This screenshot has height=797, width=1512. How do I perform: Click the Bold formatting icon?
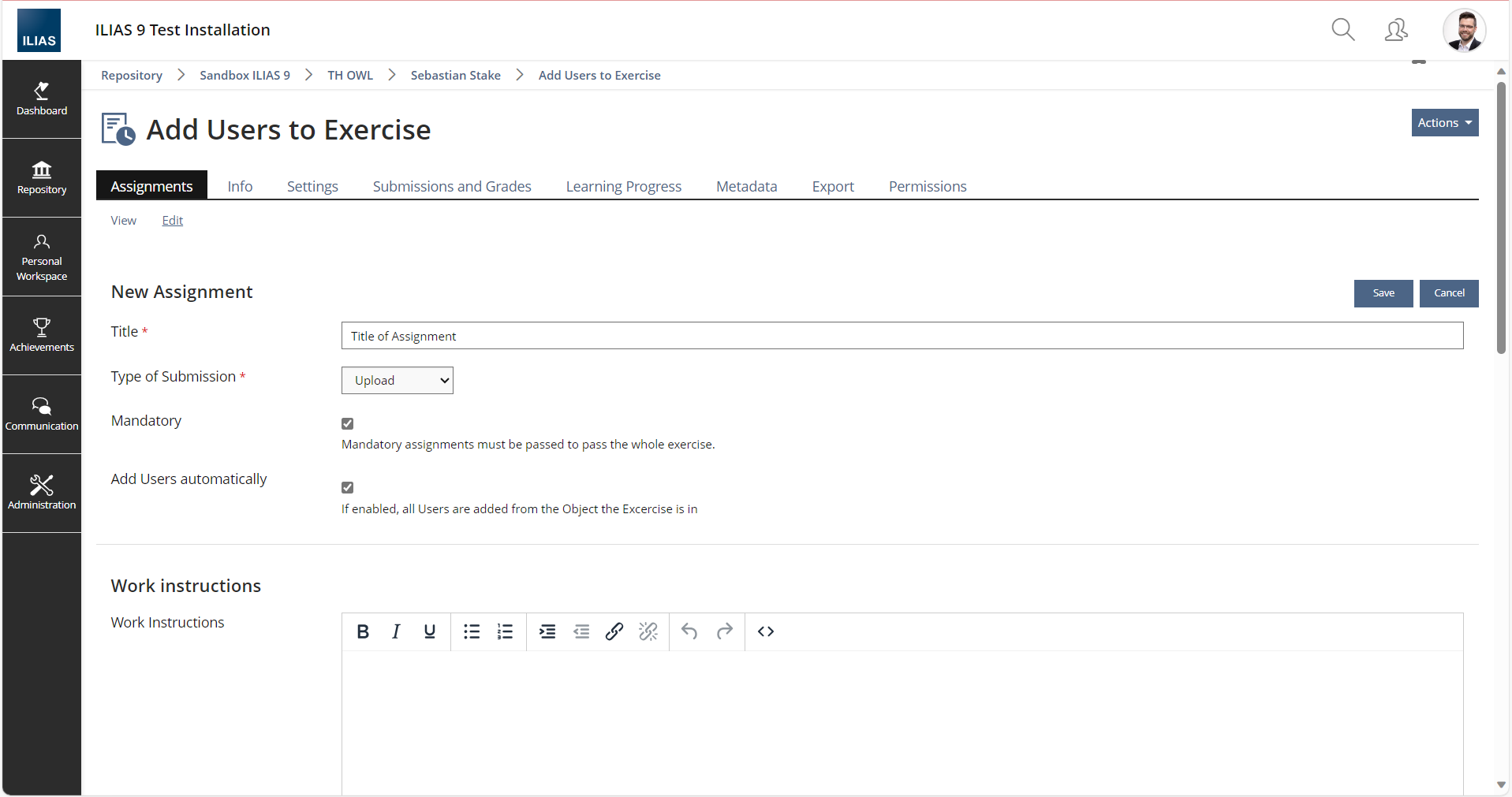(x=363, y=631)
